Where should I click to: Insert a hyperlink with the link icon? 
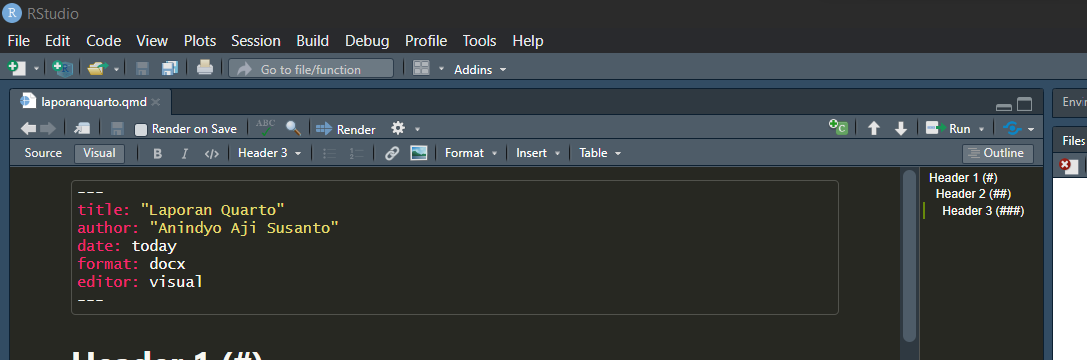pos(392,153)
